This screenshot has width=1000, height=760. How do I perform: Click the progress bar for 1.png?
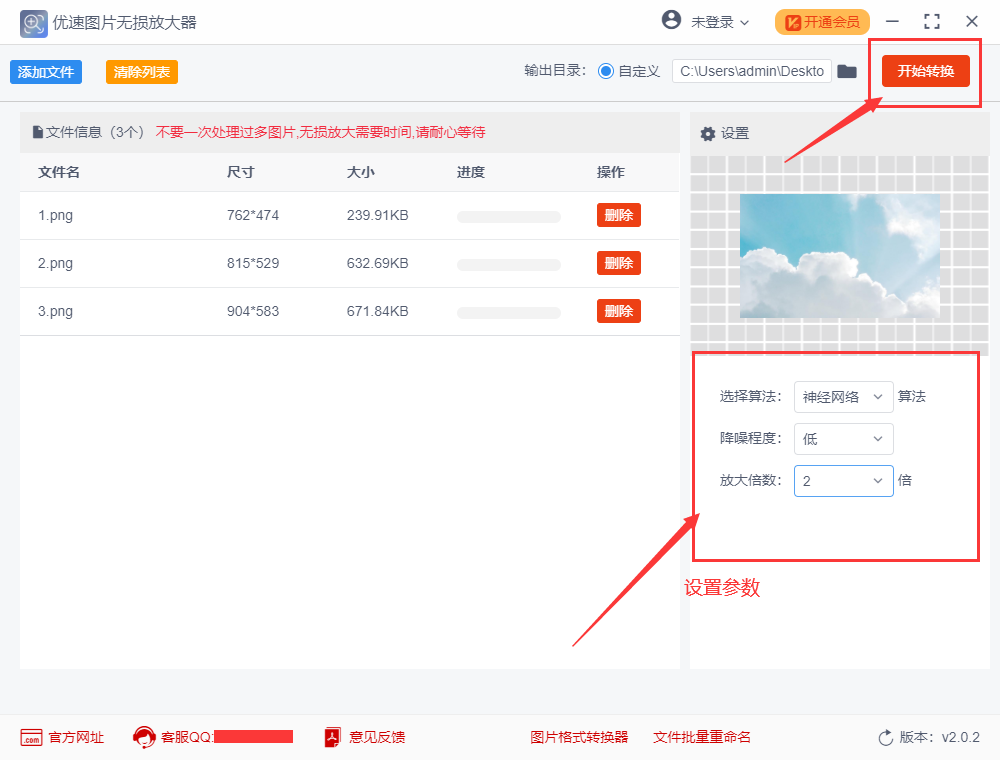pos(509,217)
